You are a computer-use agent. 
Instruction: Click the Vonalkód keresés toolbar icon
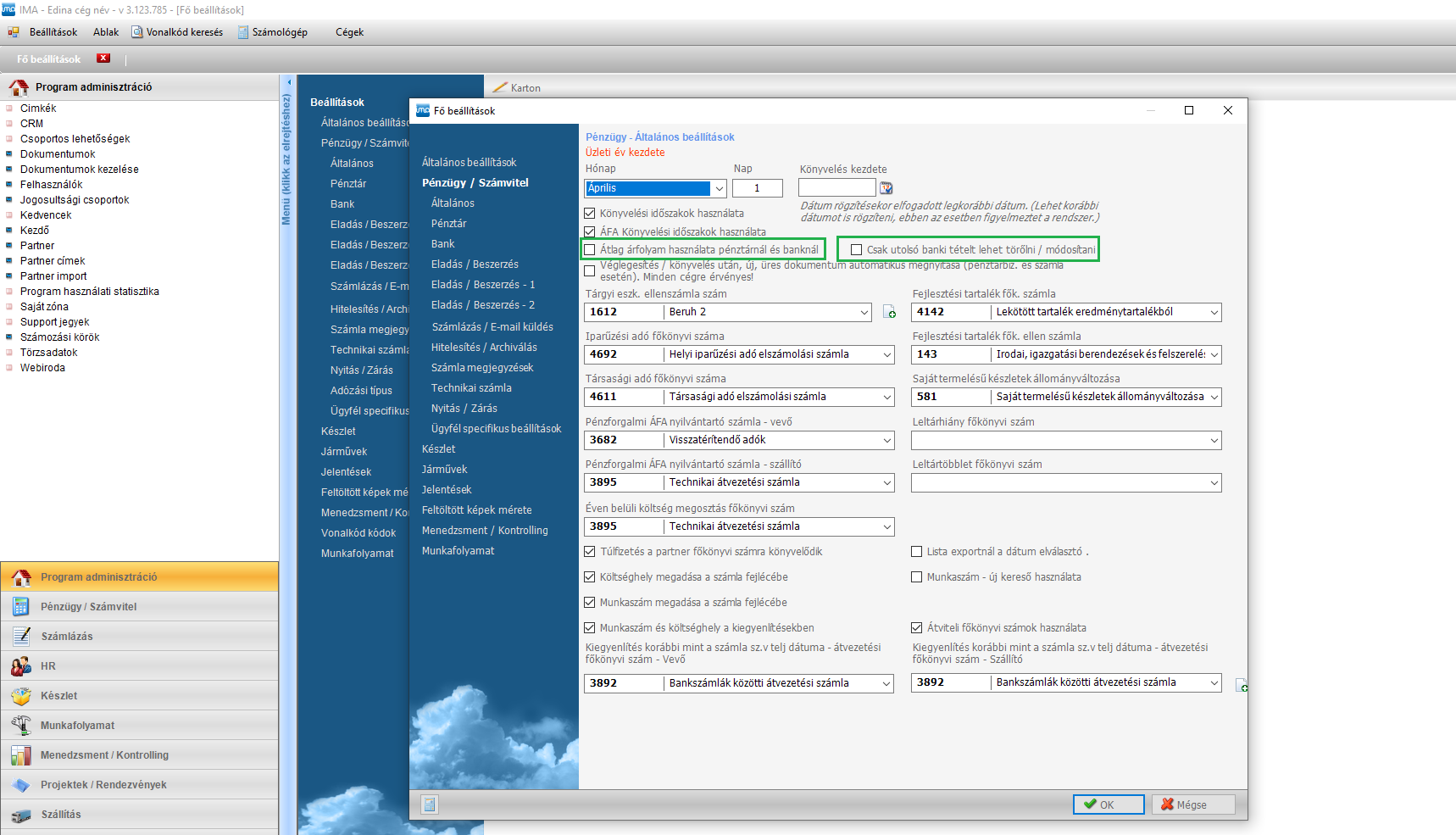[137, 32]
